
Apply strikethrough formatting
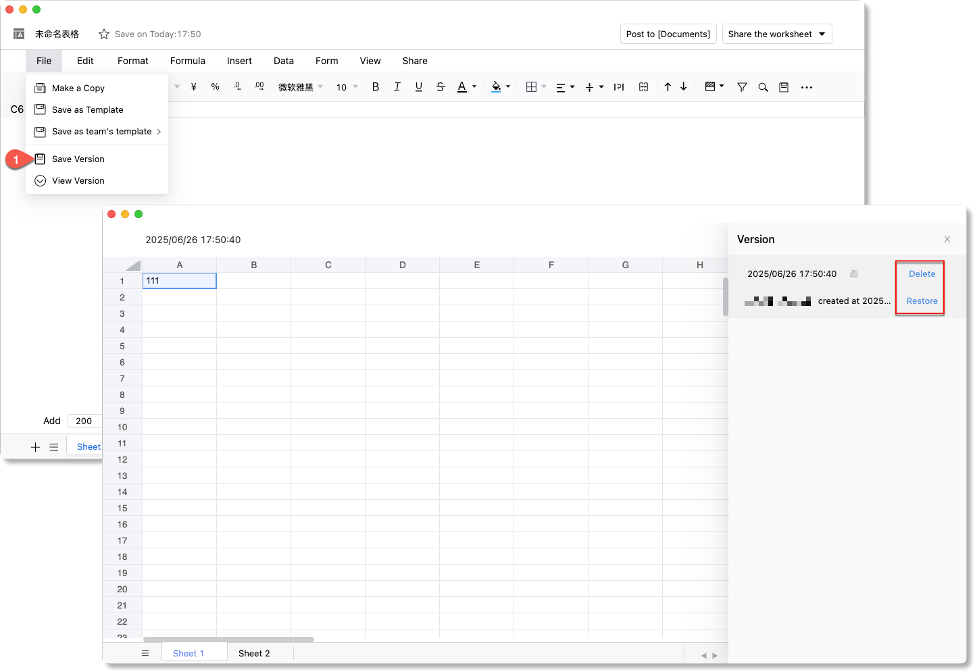coord(440,87)
